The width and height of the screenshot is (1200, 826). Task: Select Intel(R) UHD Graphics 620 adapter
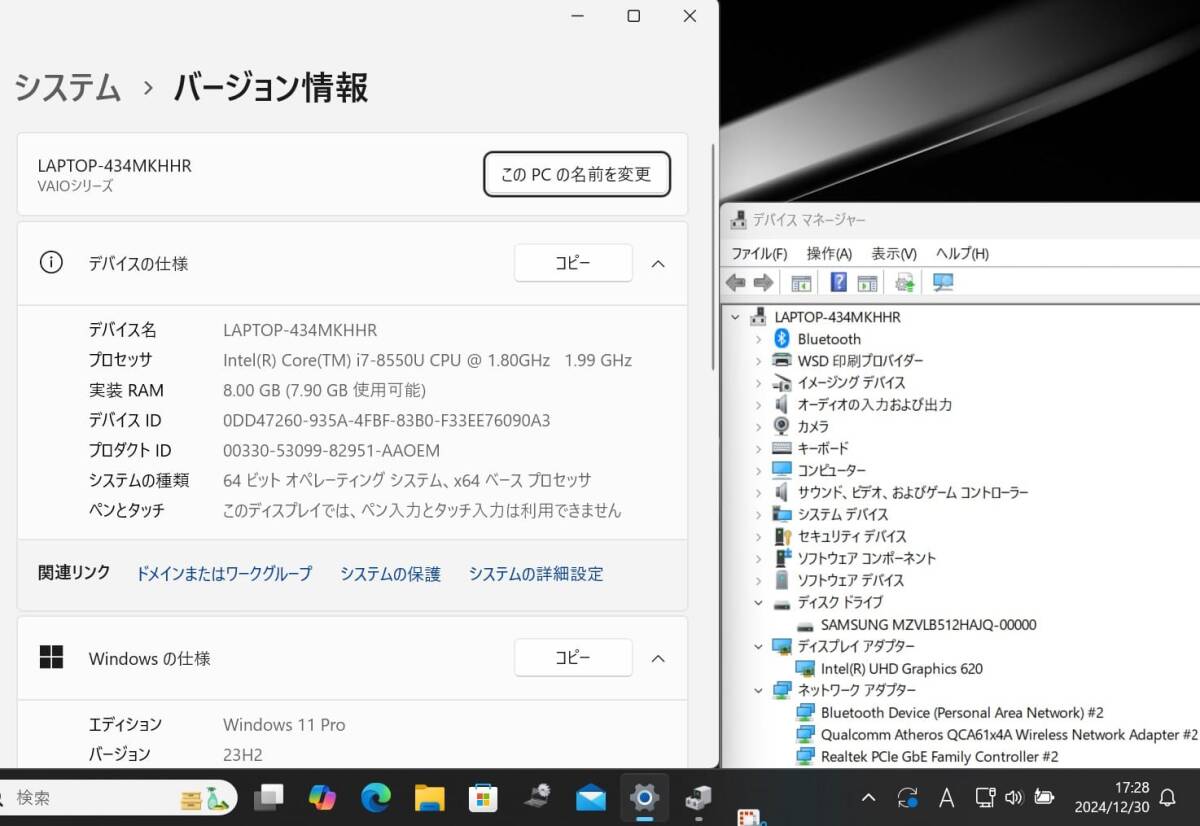click(x=901, y=669)
